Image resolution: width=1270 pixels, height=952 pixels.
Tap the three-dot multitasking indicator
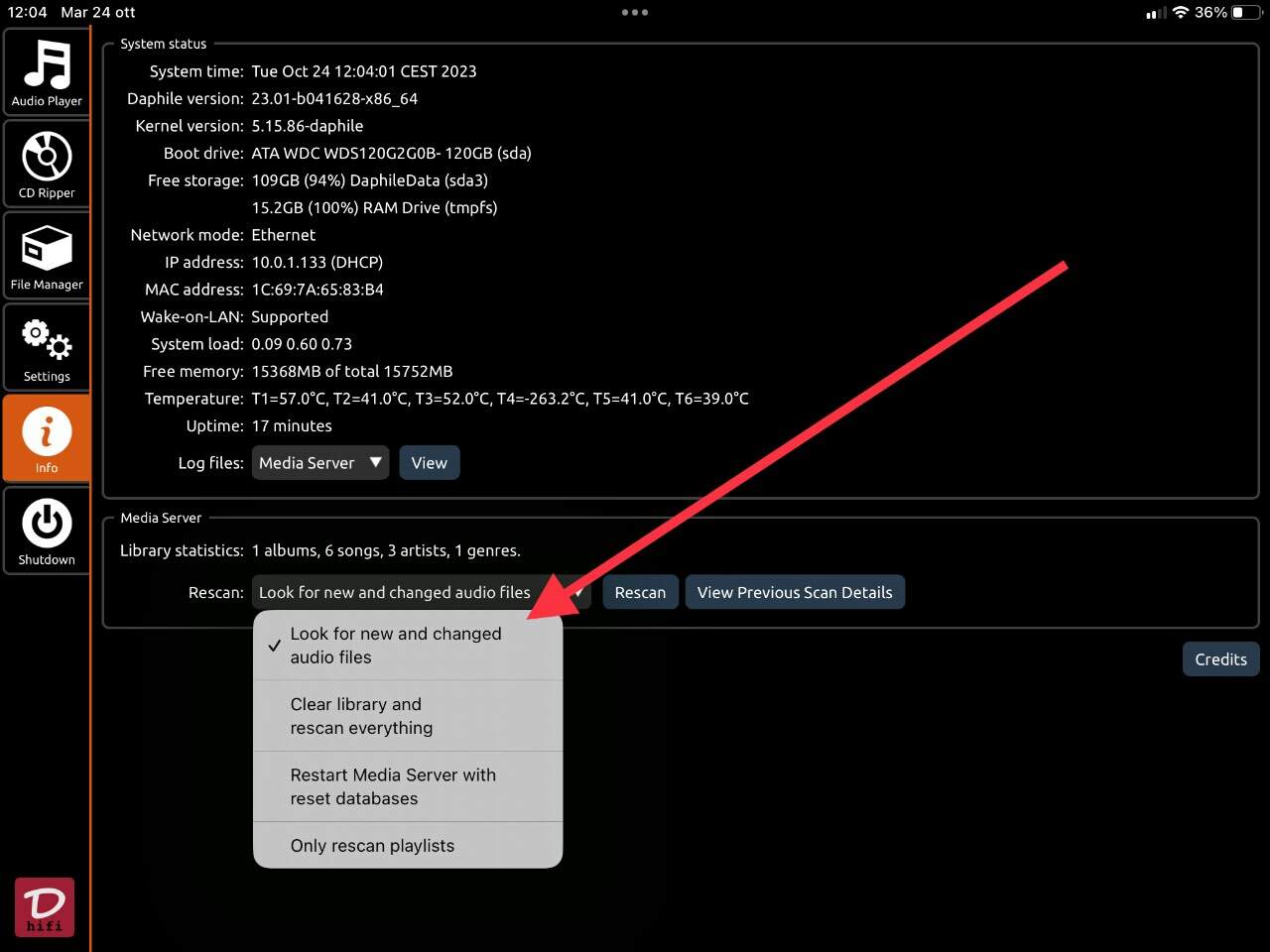(635, 12)
